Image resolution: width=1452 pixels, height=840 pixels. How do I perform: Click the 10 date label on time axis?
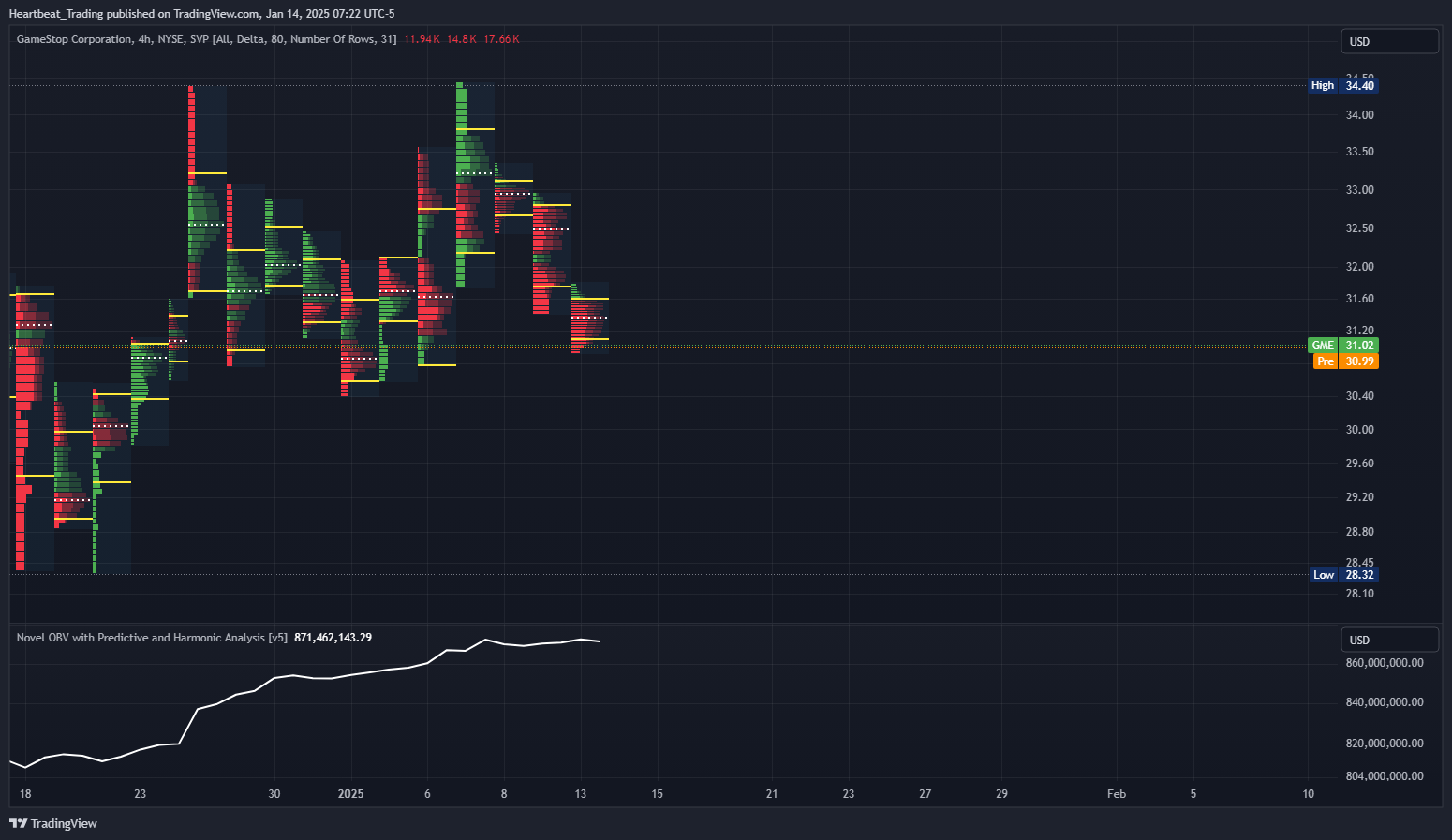point(1309,794)
